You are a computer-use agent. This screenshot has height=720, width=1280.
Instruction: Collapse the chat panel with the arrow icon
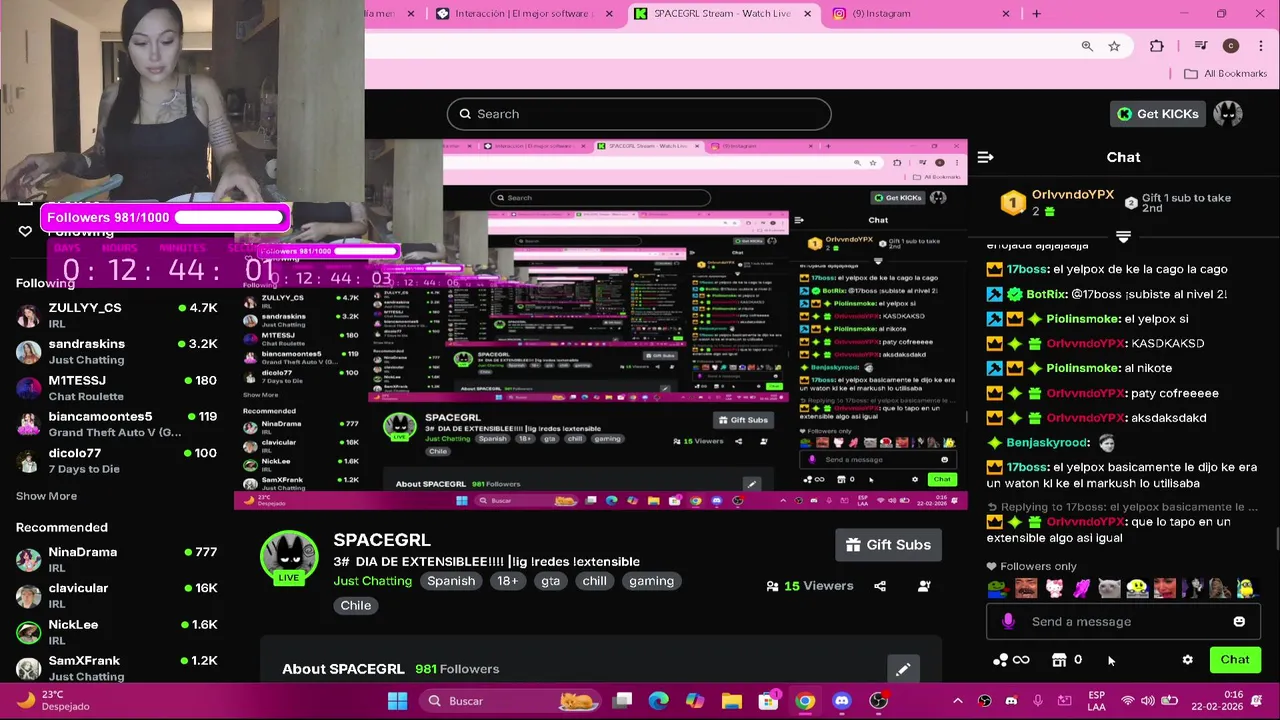click(985, 157)
